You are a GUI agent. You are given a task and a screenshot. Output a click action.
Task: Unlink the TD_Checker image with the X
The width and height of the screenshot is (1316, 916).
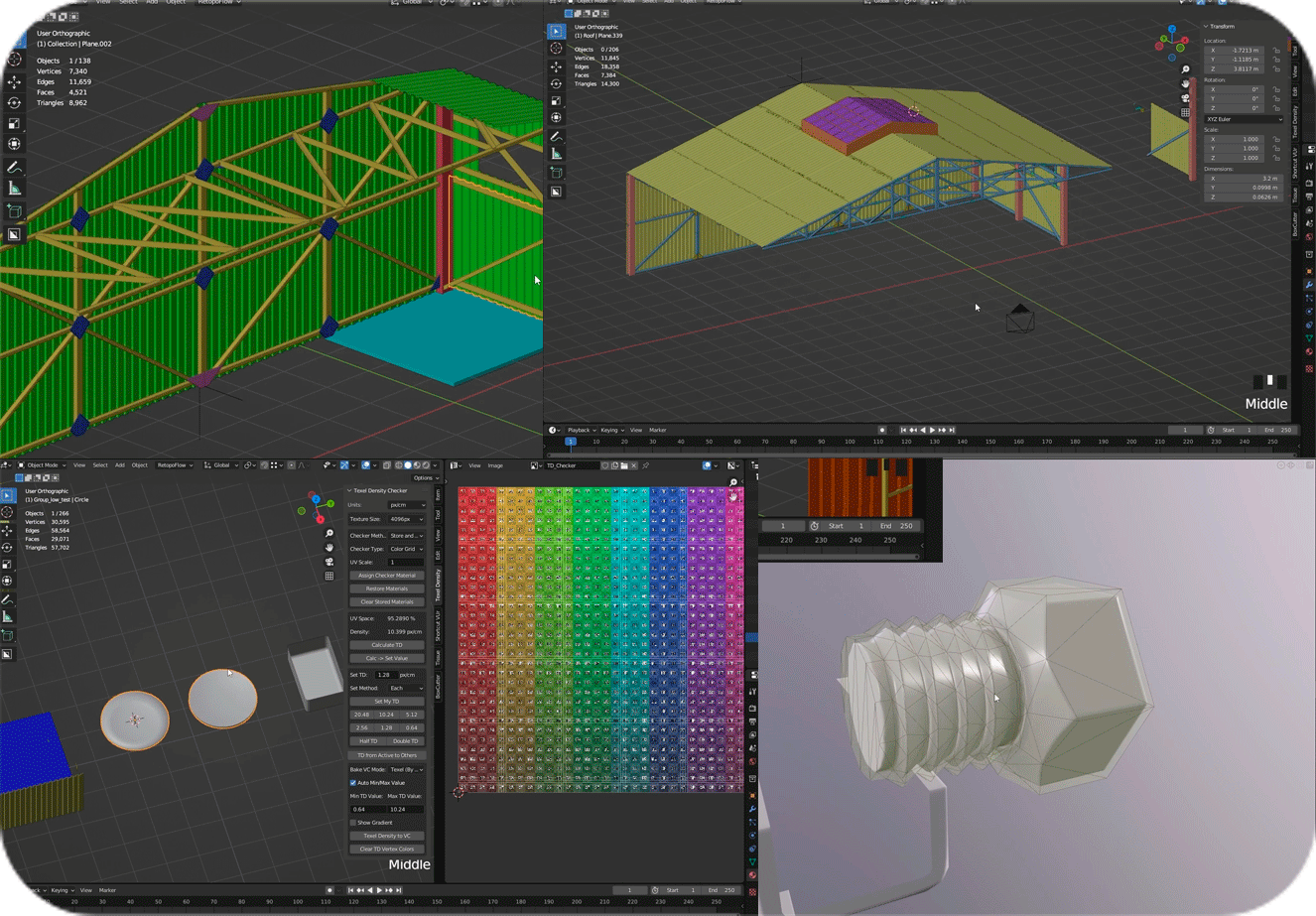coord(634,465)
